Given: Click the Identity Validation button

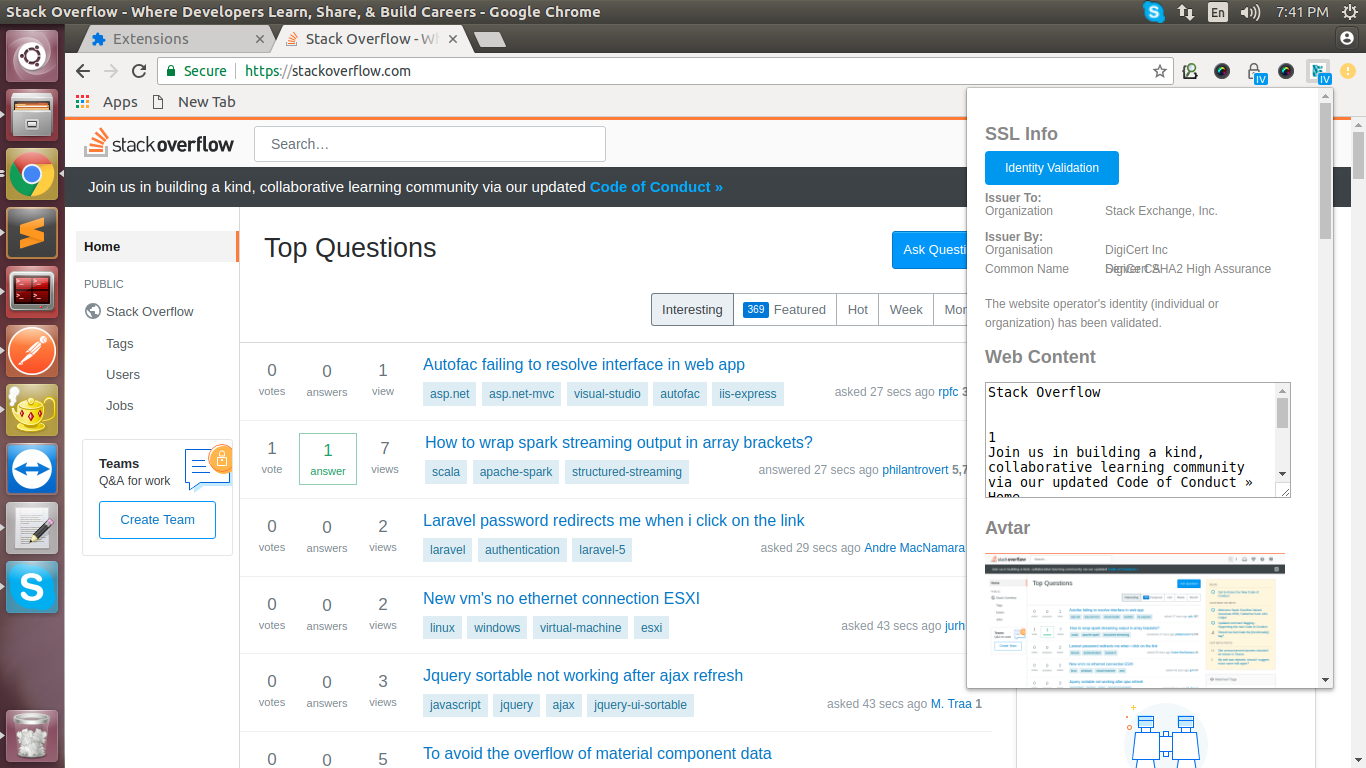Looking at the screenshot, I should coord(1052,168).
